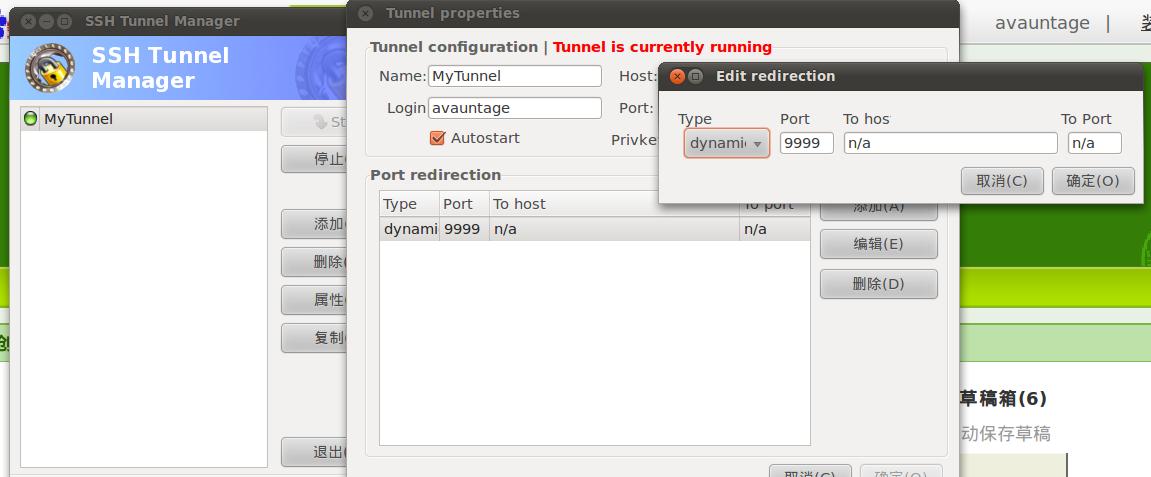This screenshot has height=477, width=1151.
Task: Select the dynamic 9999 redirection row
Action: point(595,229)
